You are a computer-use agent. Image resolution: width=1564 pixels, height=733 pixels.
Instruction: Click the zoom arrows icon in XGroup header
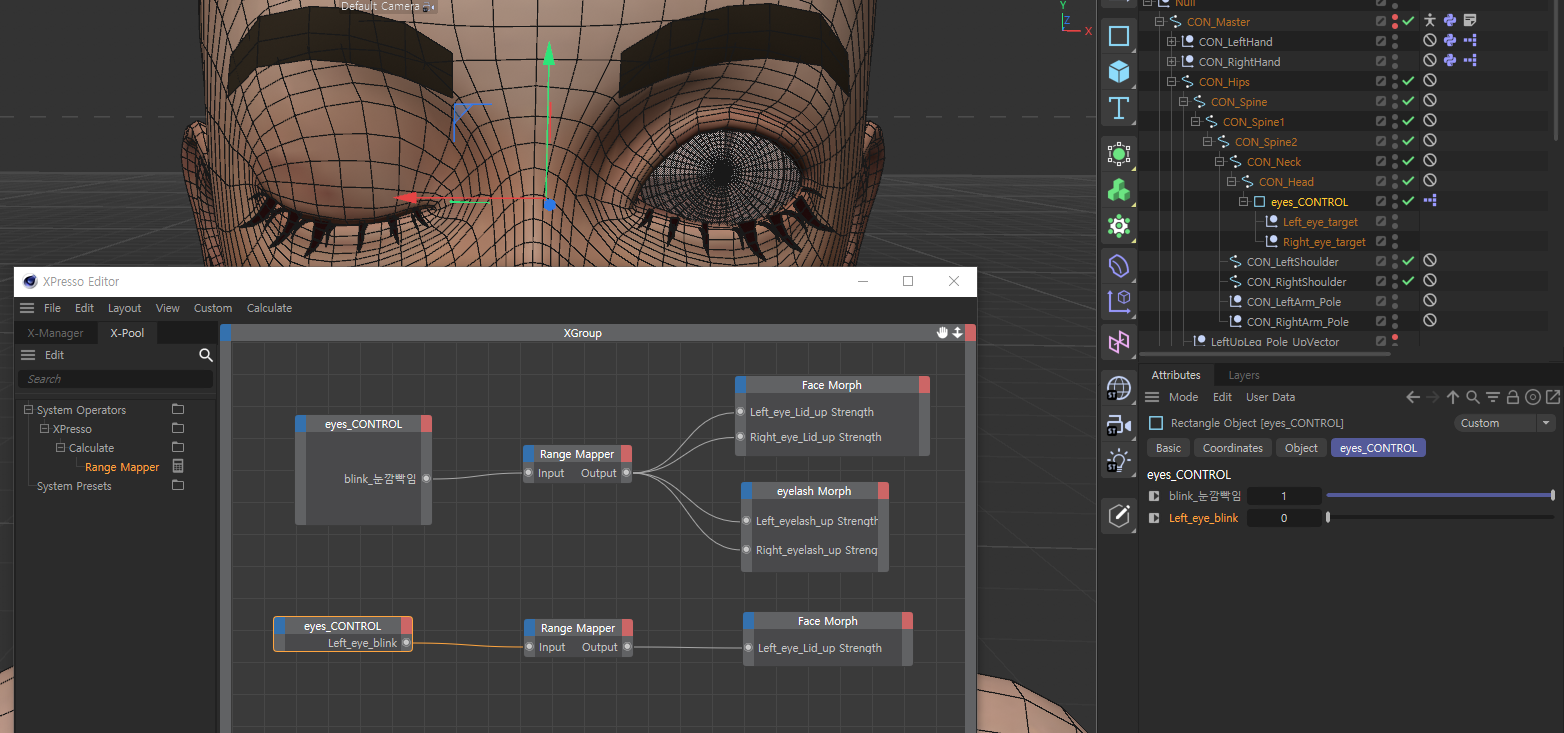click(x=957, y=333)
